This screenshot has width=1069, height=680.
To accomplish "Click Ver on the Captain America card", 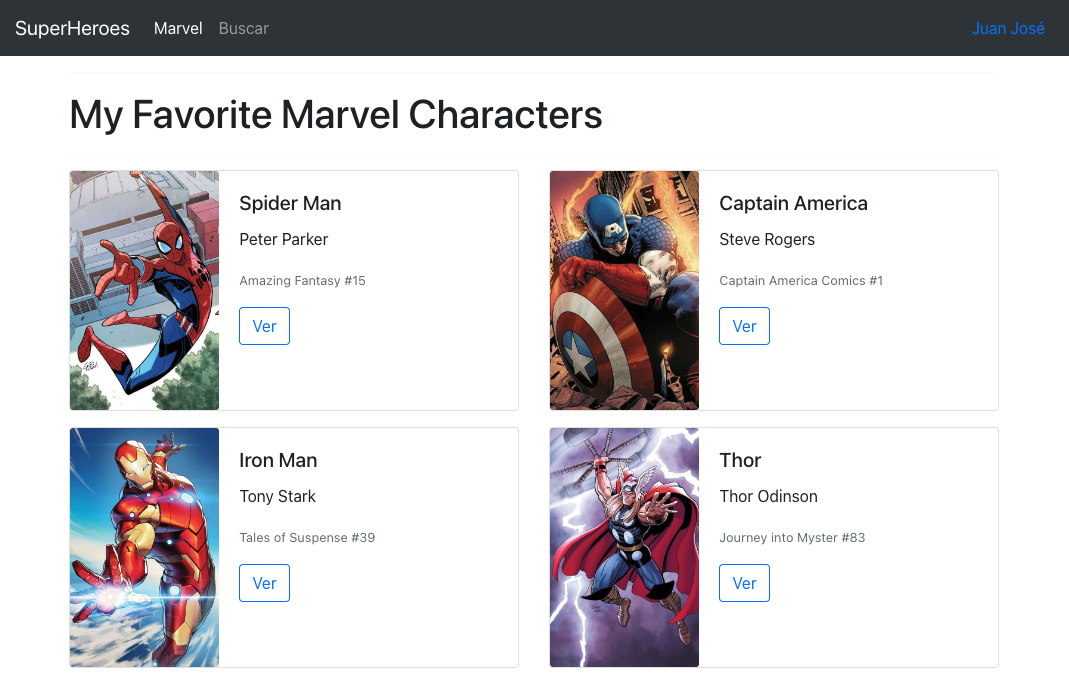I will pos(744,325).
